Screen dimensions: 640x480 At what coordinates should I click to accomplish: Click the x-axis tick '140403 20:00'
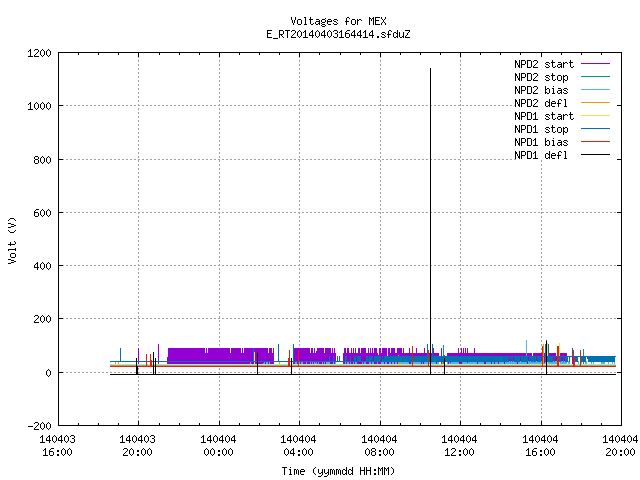(x=138, y=446)
